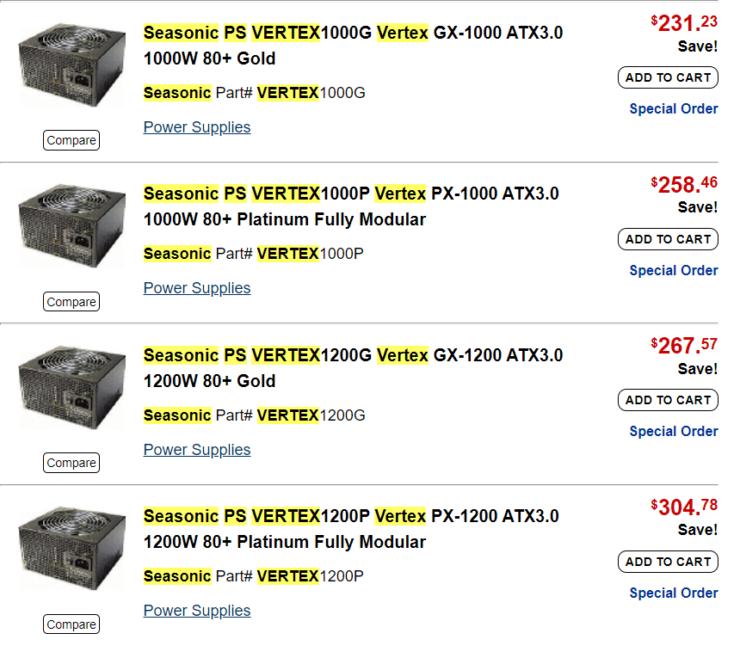Click Special Order link for the $267.57 item
Screen dimensions: 740x658
coord(673,431)
